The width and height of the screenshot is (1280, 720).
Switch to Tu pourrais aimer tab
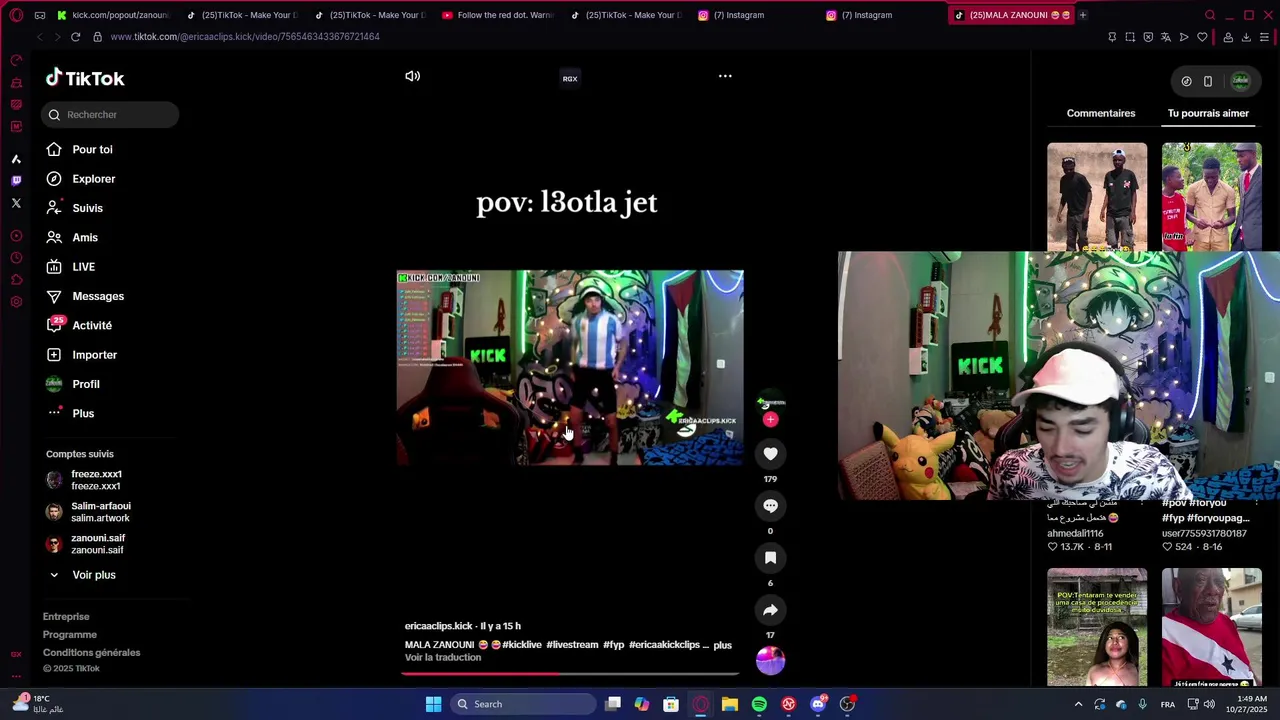pos(1208,113)
